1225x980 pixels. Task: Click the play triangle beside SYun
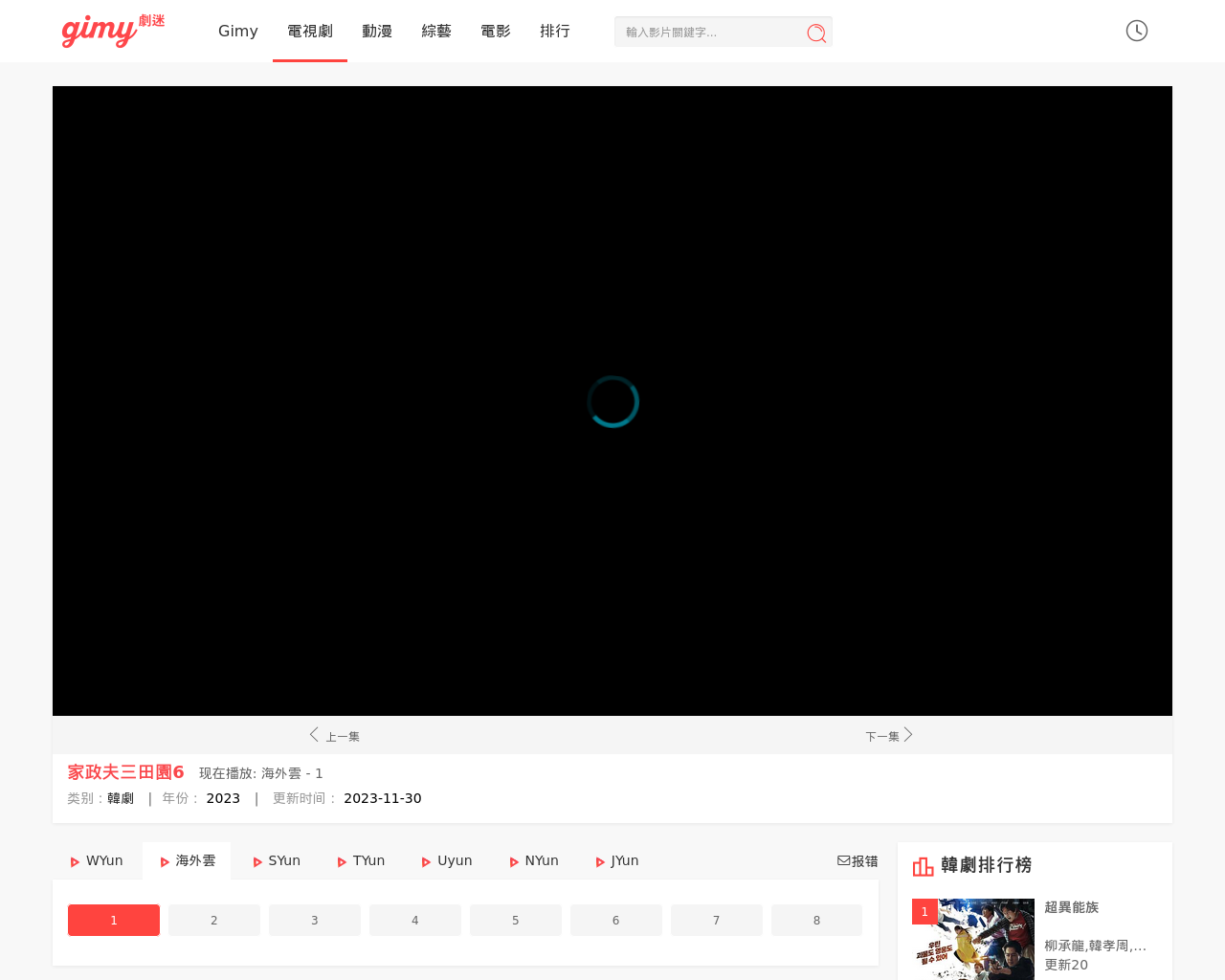coord(257,861)
